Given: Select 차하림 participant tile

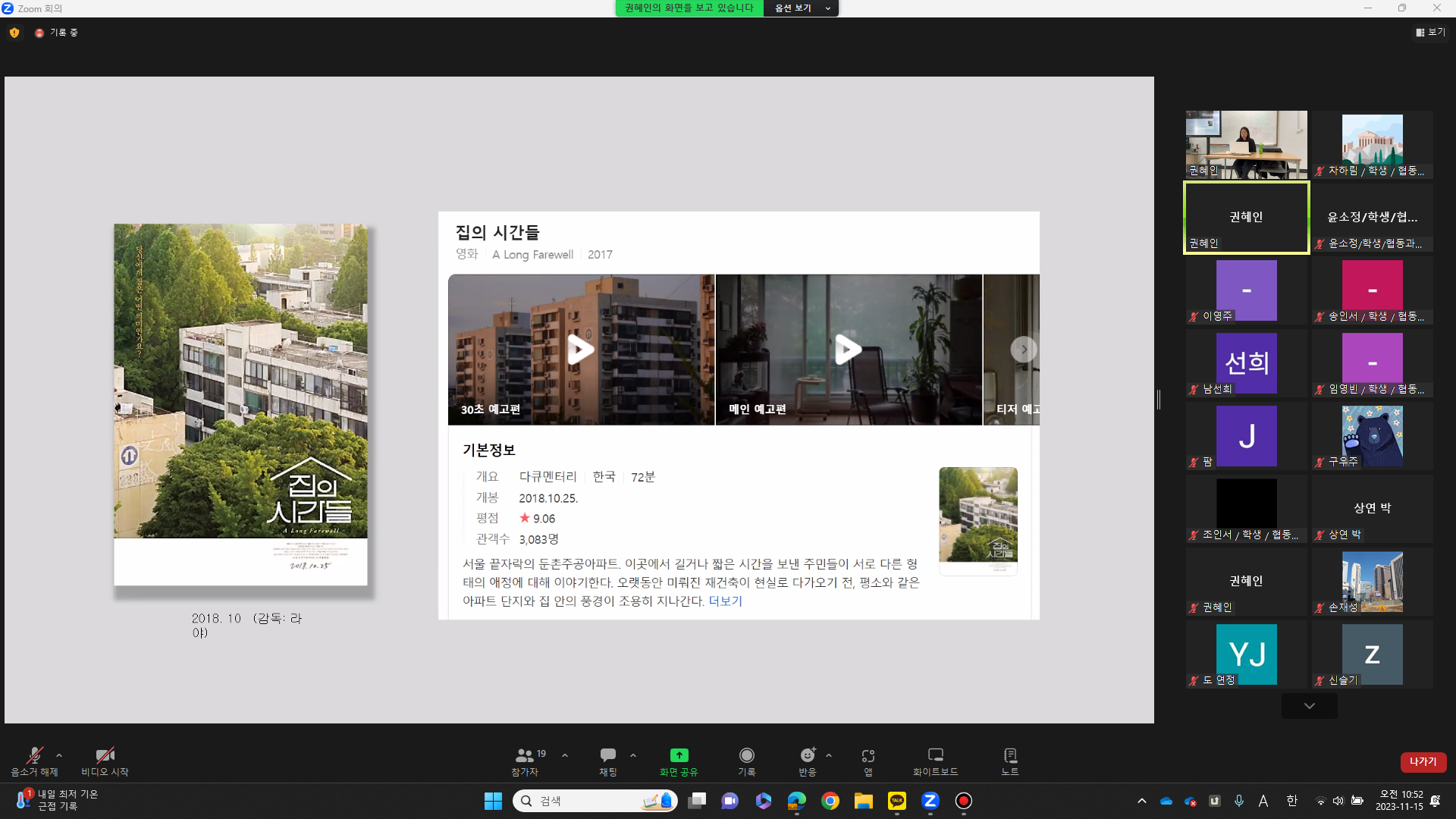Looking at the screenshot, I should click(x=1373, y=145).
